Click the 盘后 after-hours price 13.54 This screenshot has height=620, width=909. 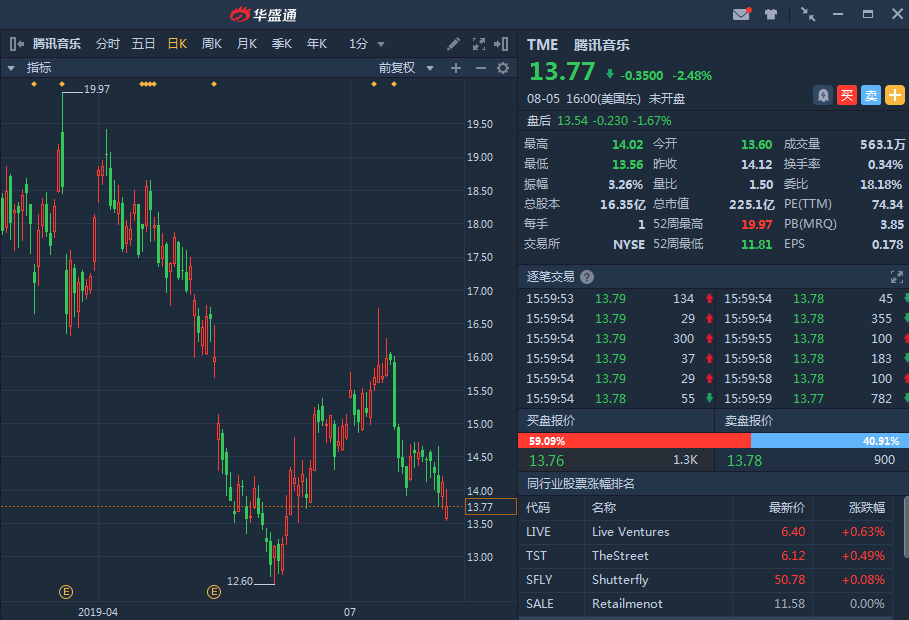pos(572,121)
